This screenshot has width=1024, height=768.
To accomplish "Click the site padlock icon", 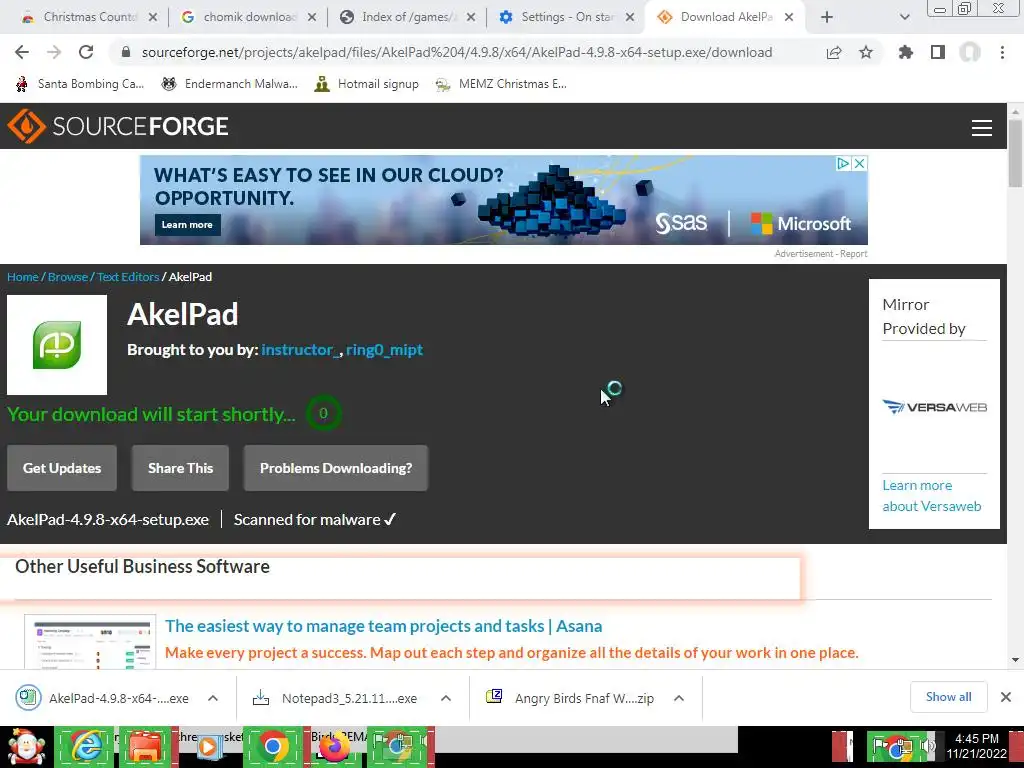I will pos(126,52).
